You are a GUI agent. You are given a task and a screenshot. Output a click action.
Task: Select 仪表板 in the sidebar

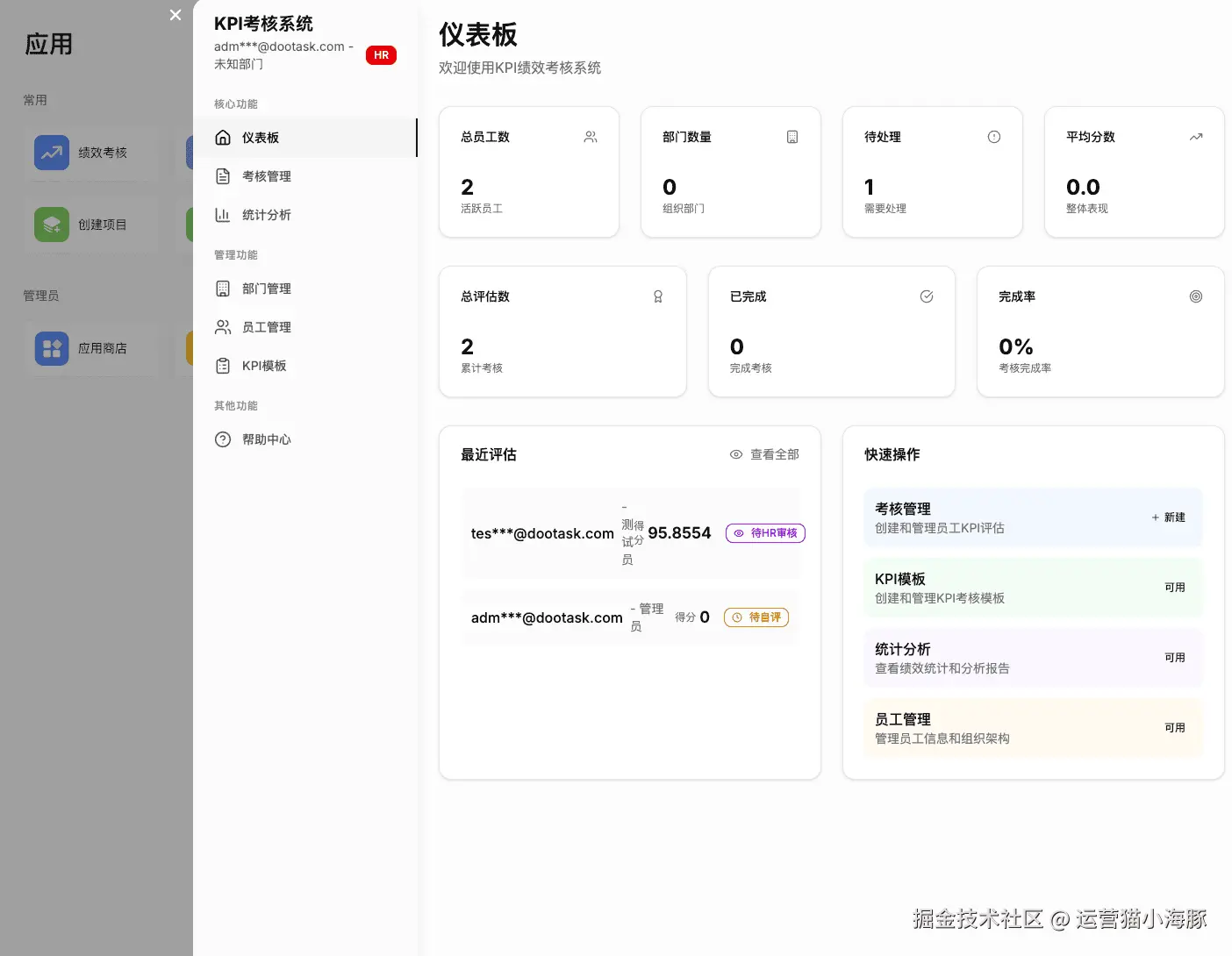coord(306,138)
